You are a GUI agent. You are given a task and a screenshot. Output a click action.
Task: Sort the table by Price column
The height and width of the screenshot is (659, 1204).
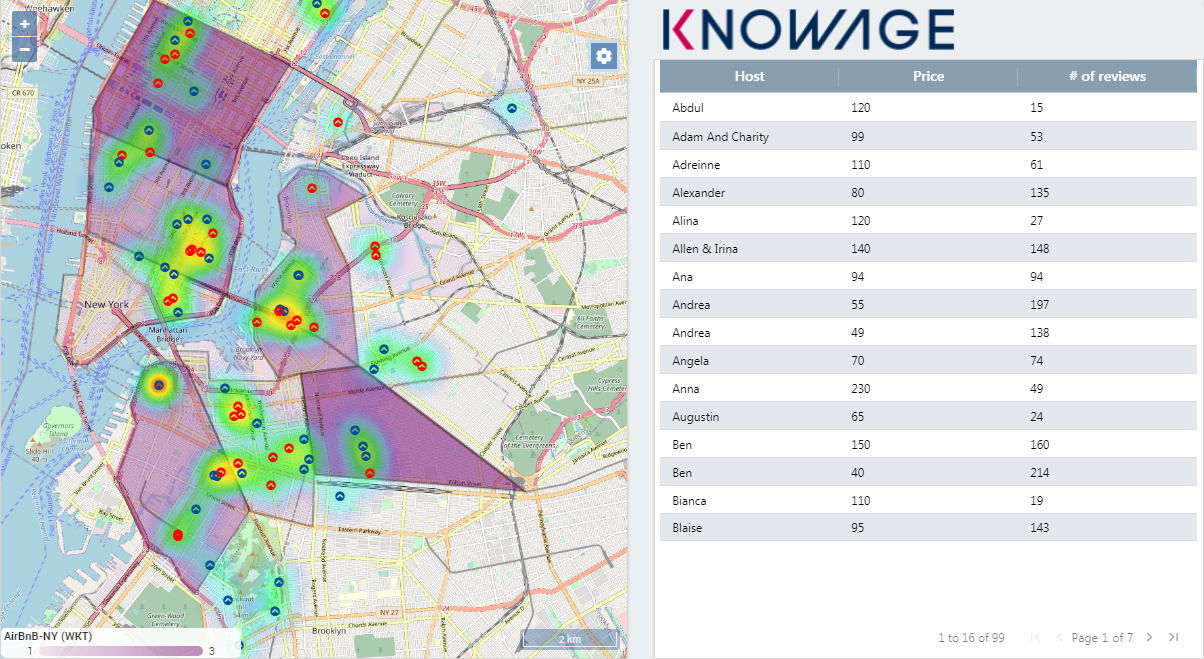(928, 76)
